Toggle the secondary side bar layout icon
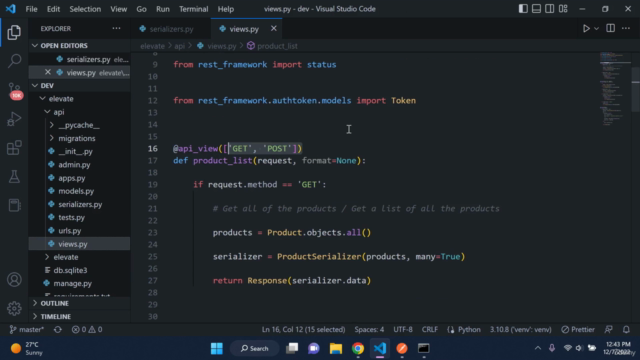The width and height of the screenshot is (640, 360). point(549,9)
